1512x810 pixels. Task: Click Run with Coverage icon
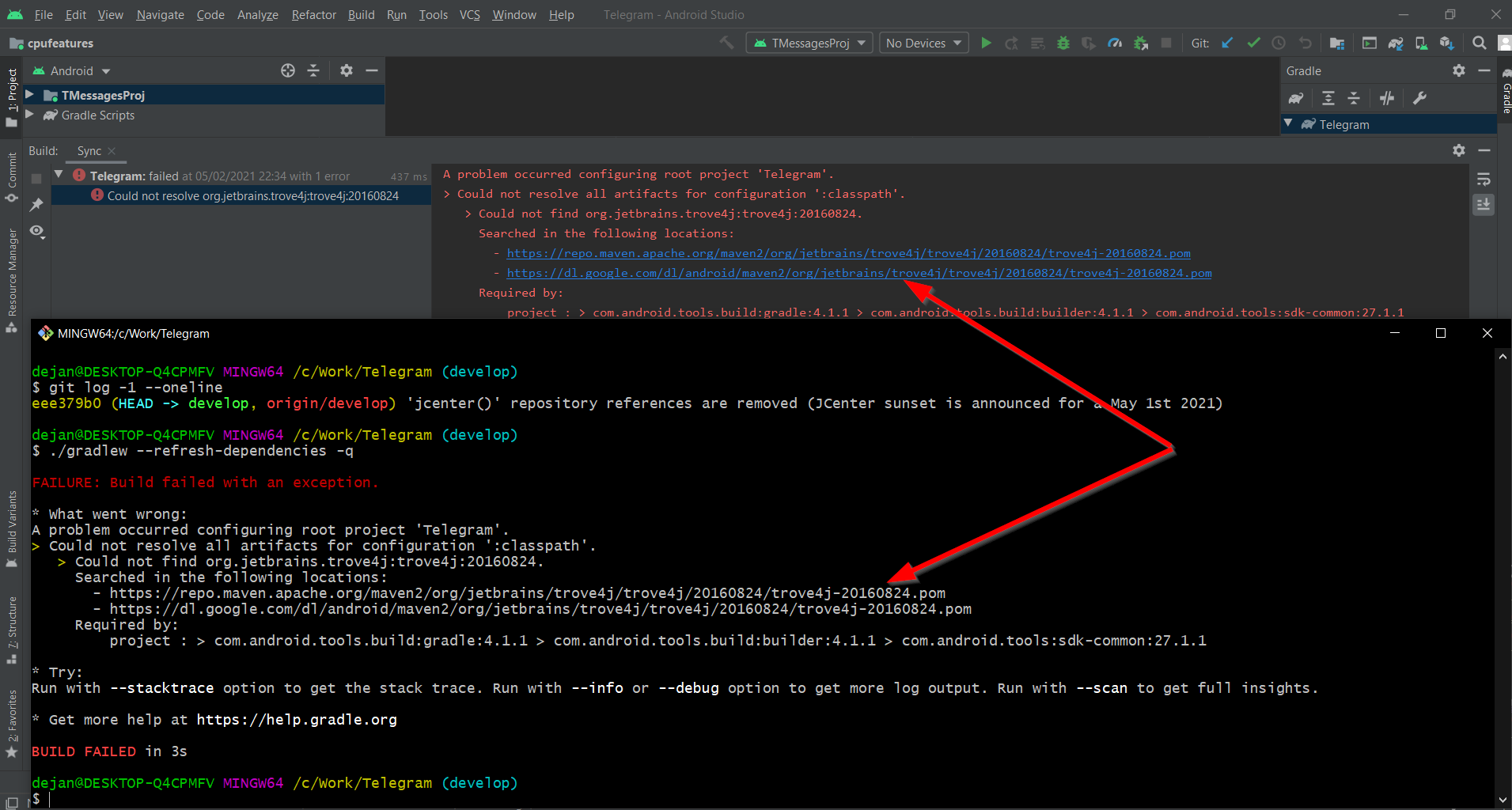1089,43
